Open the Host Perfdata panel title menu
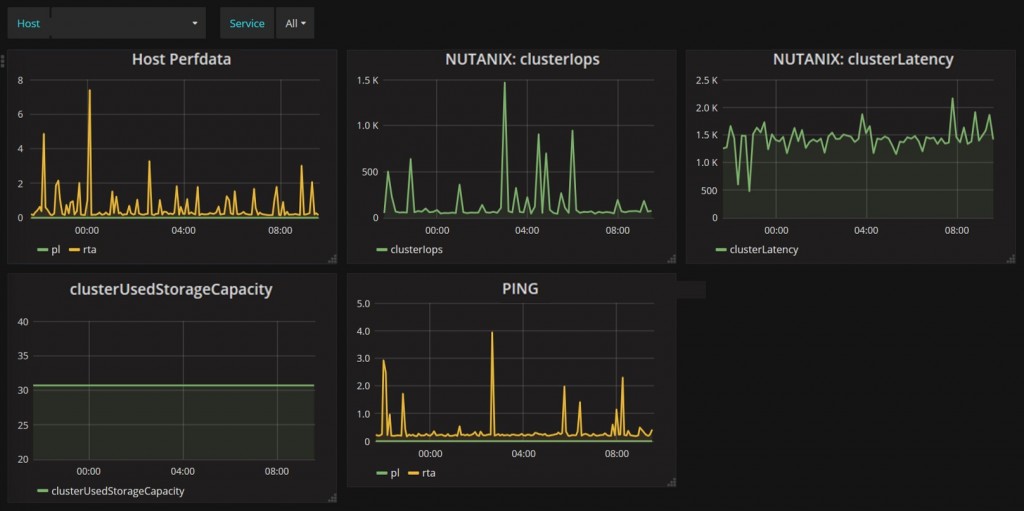1024x511 pixels. [x=182, y=59]
